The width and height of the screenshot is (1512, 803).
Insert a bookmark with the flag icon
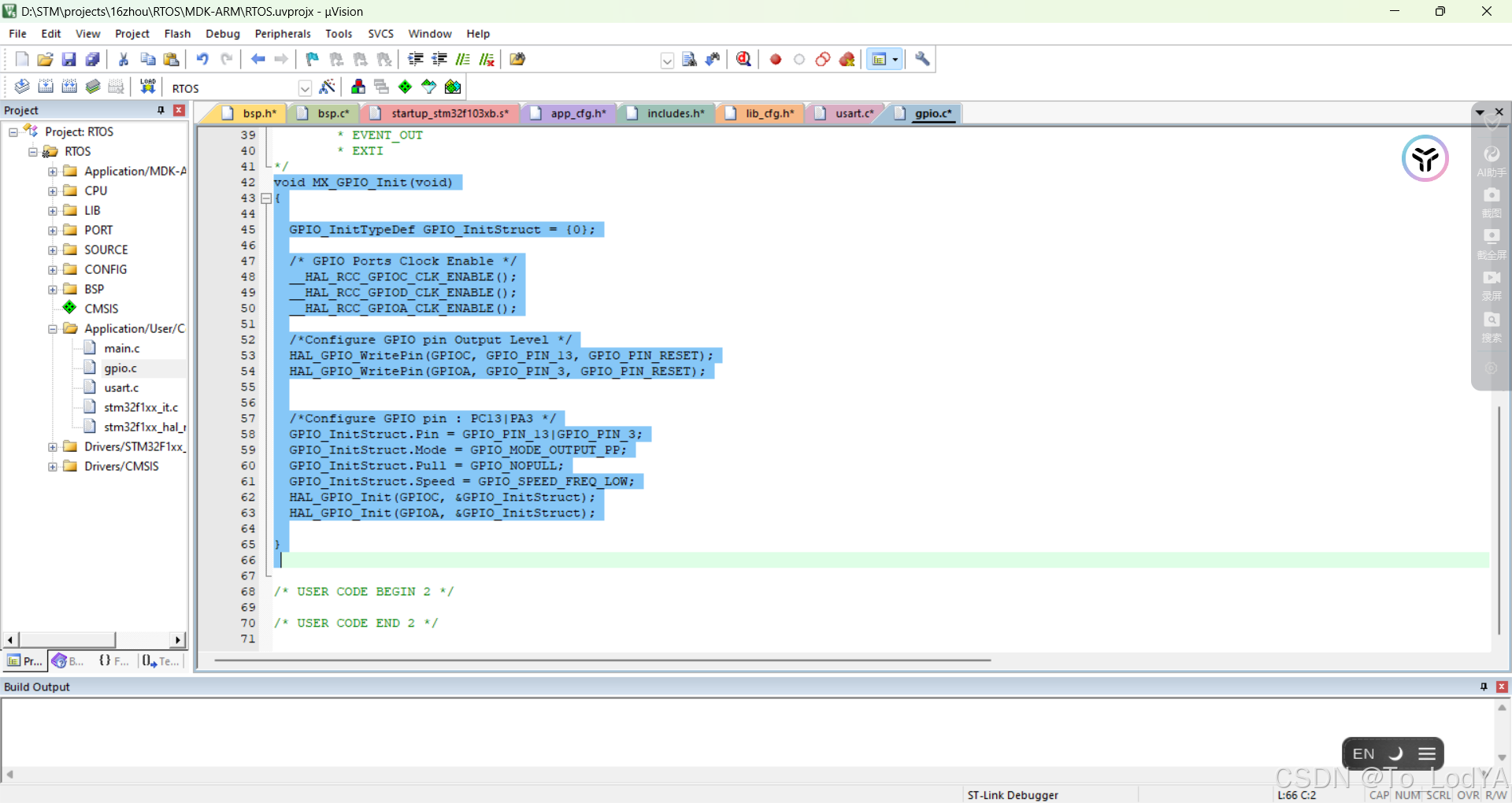(x=313, y=59)
